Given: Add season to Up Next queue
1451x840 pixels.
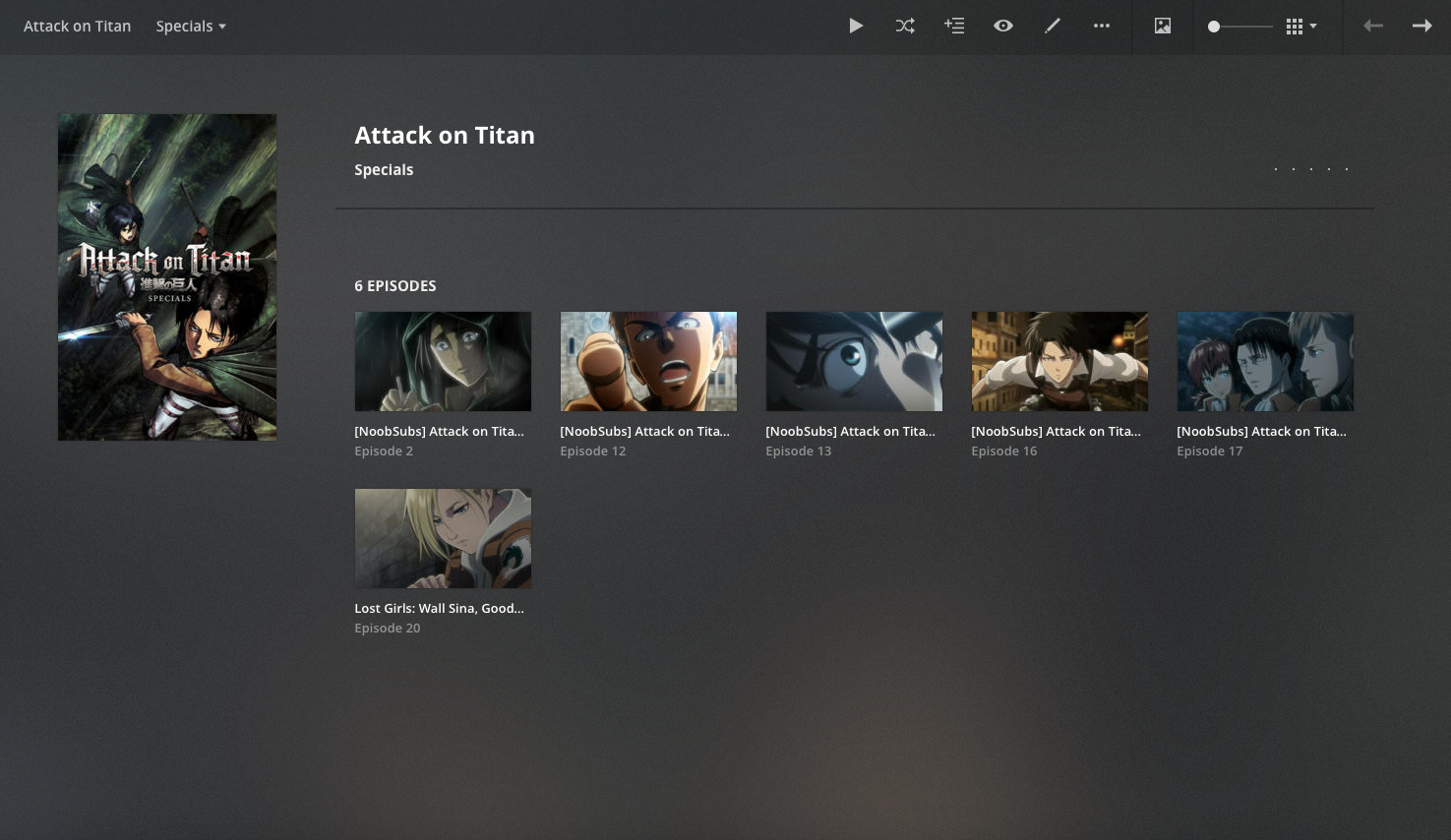Looking at the screenshot, I should (954, 26).
